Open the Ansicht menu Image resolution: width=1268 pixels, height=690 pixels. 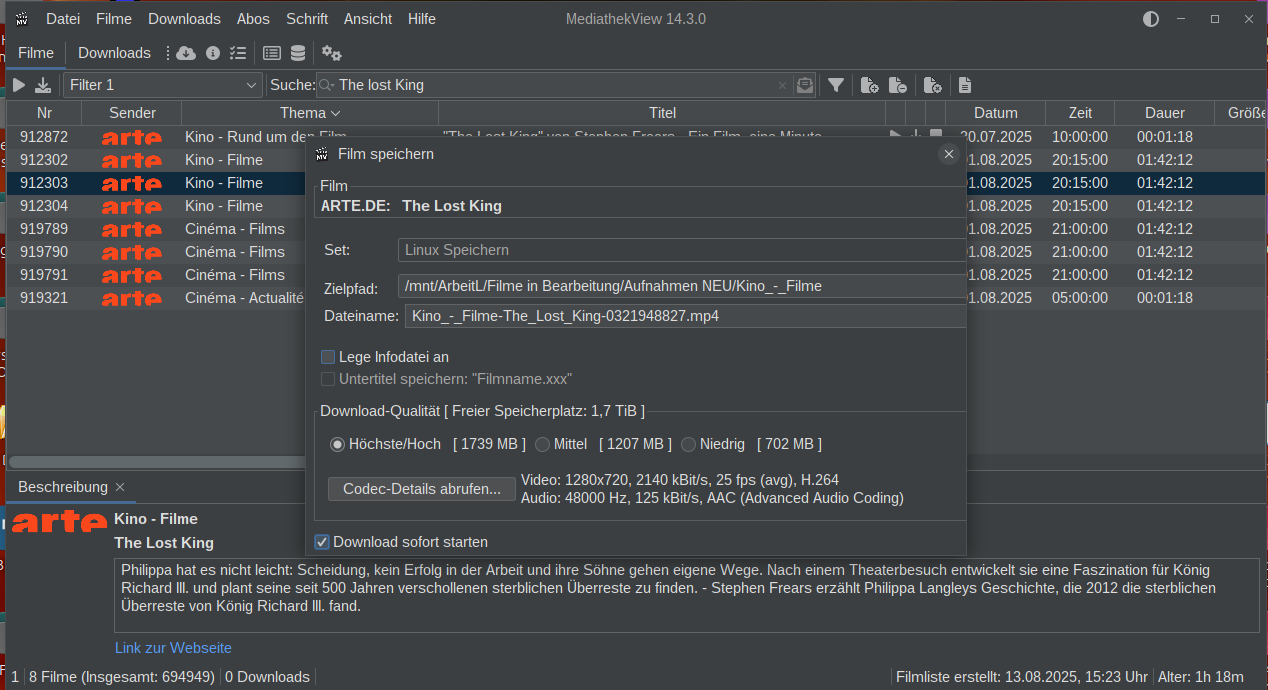tap(368, 19)
